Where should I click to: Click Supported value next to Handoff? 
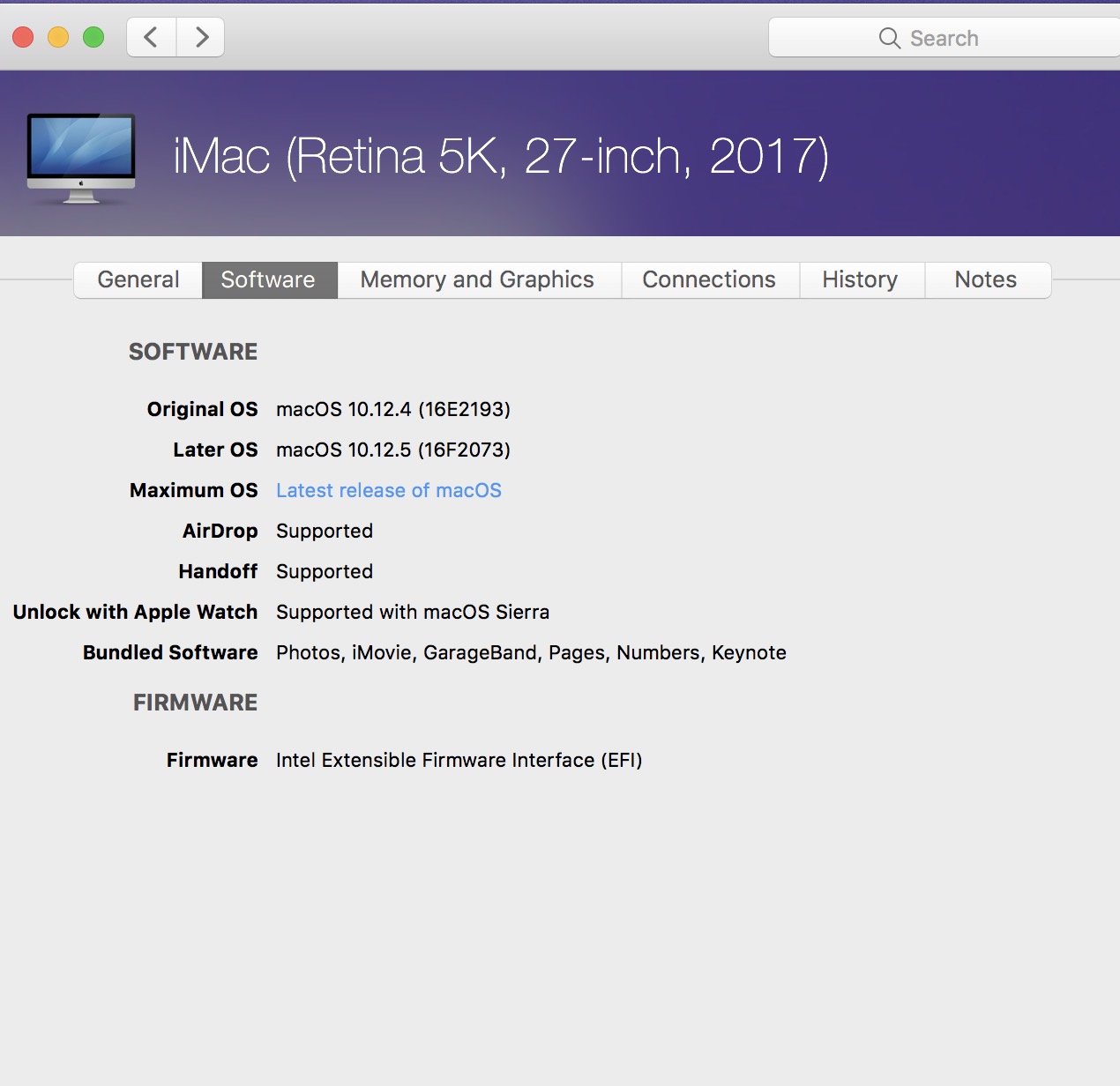(325, 571)
